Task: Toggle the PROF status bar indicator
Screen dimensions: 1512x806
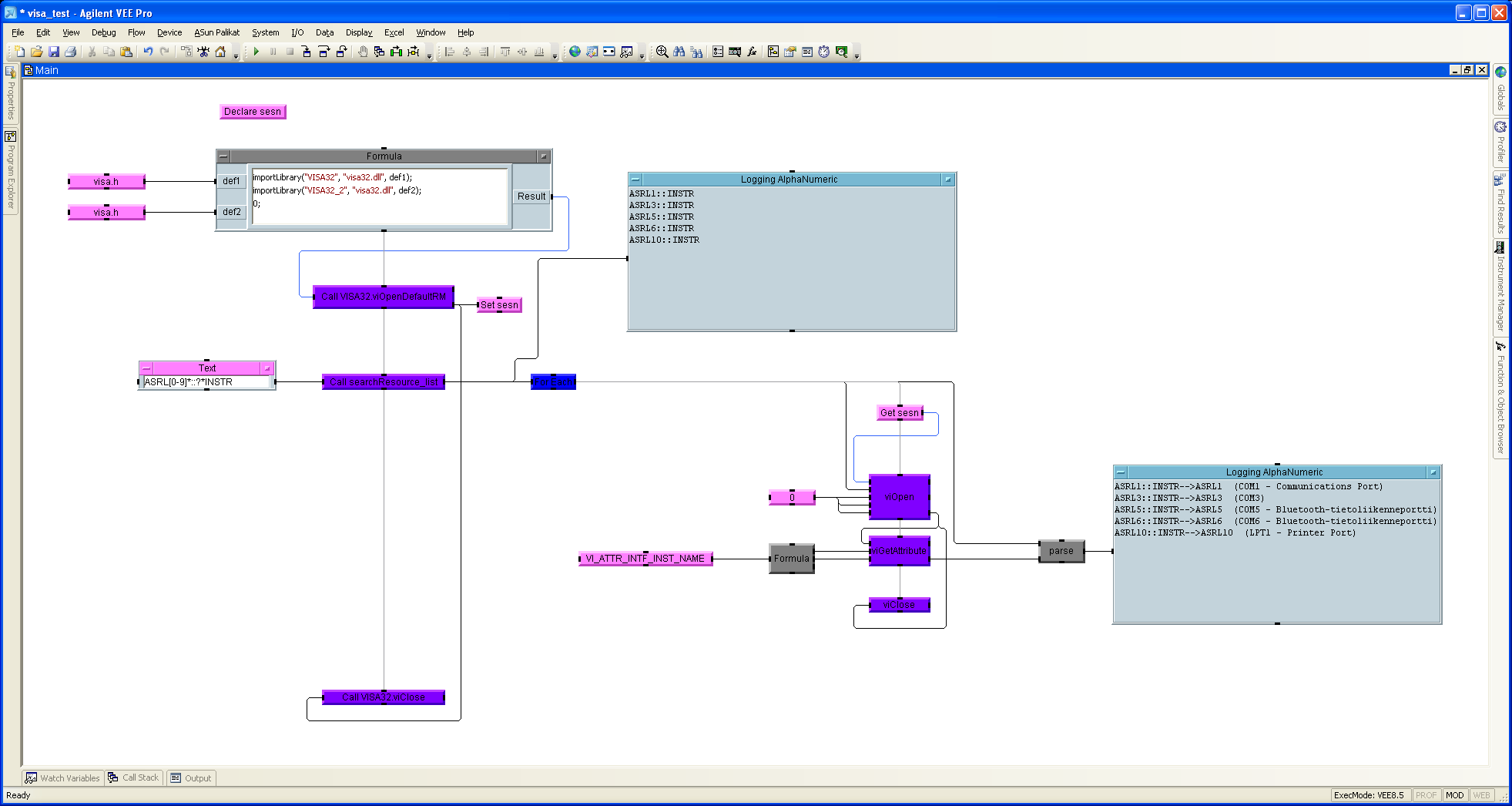Action: pyautogui.click(x=1426, y=795)
